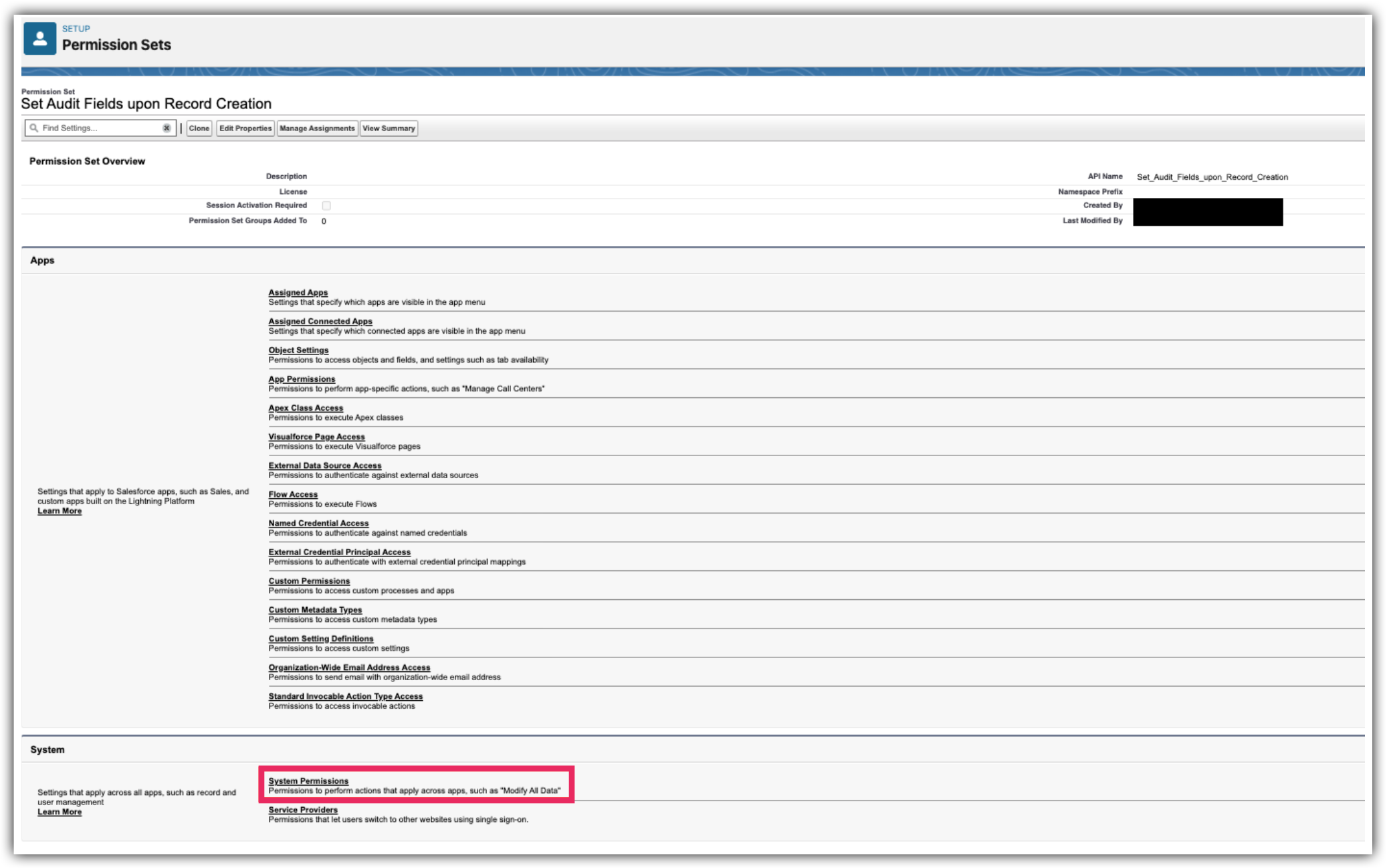This screenshot has width=1387, height=868.
Task: Open the Apex Class Access link
Action: [306, 407]
